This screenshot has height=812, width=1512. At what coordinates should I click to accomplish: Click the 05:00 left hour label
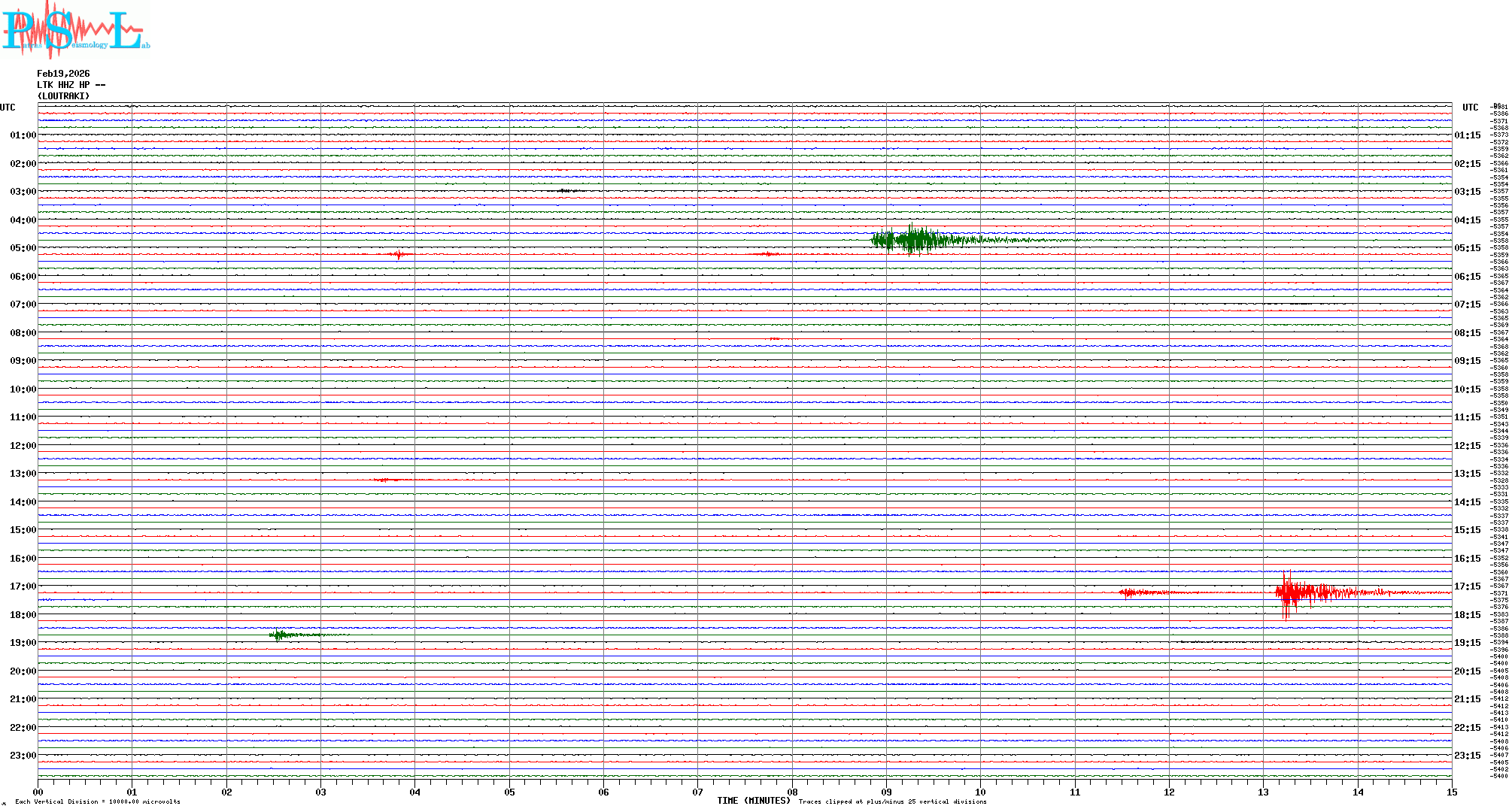(23, 248)
